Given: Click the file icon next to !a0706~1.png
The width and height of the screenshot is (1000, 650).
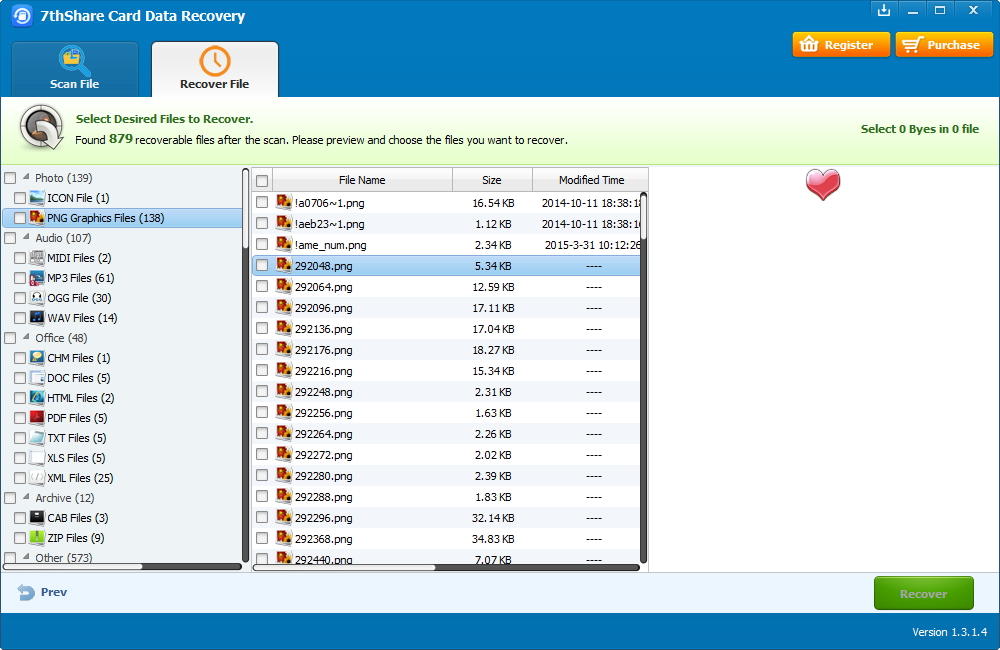Looking at the screenshot, I should 284,202.
